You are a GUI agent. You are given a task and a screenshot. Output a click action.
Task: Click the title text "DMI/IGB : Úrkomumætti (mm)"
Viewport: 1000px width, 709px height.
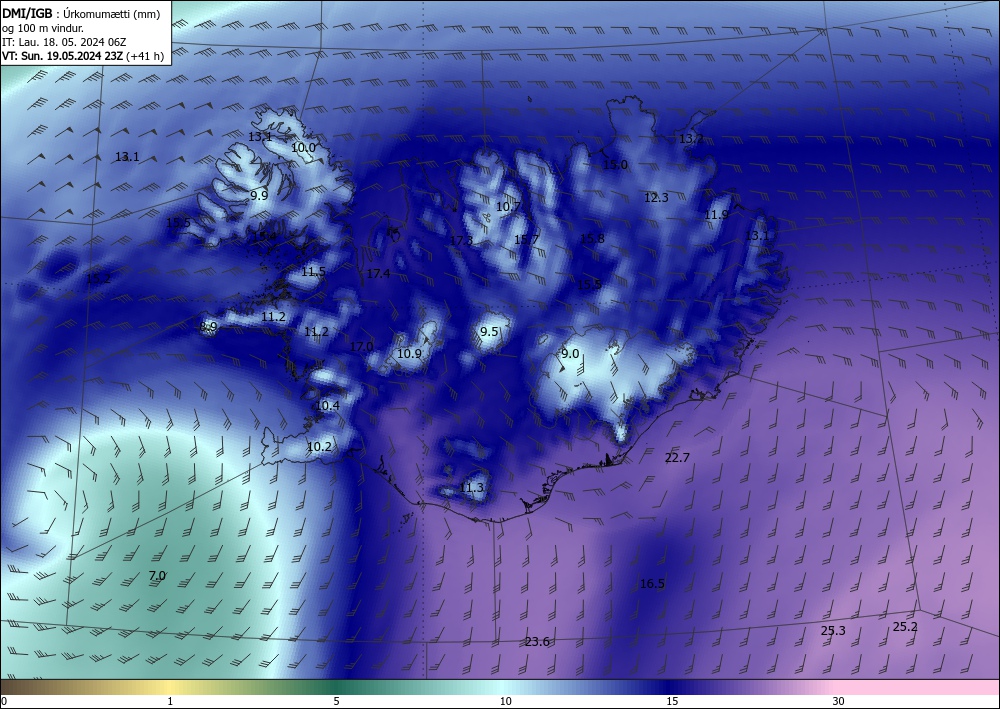pos(81,13)
